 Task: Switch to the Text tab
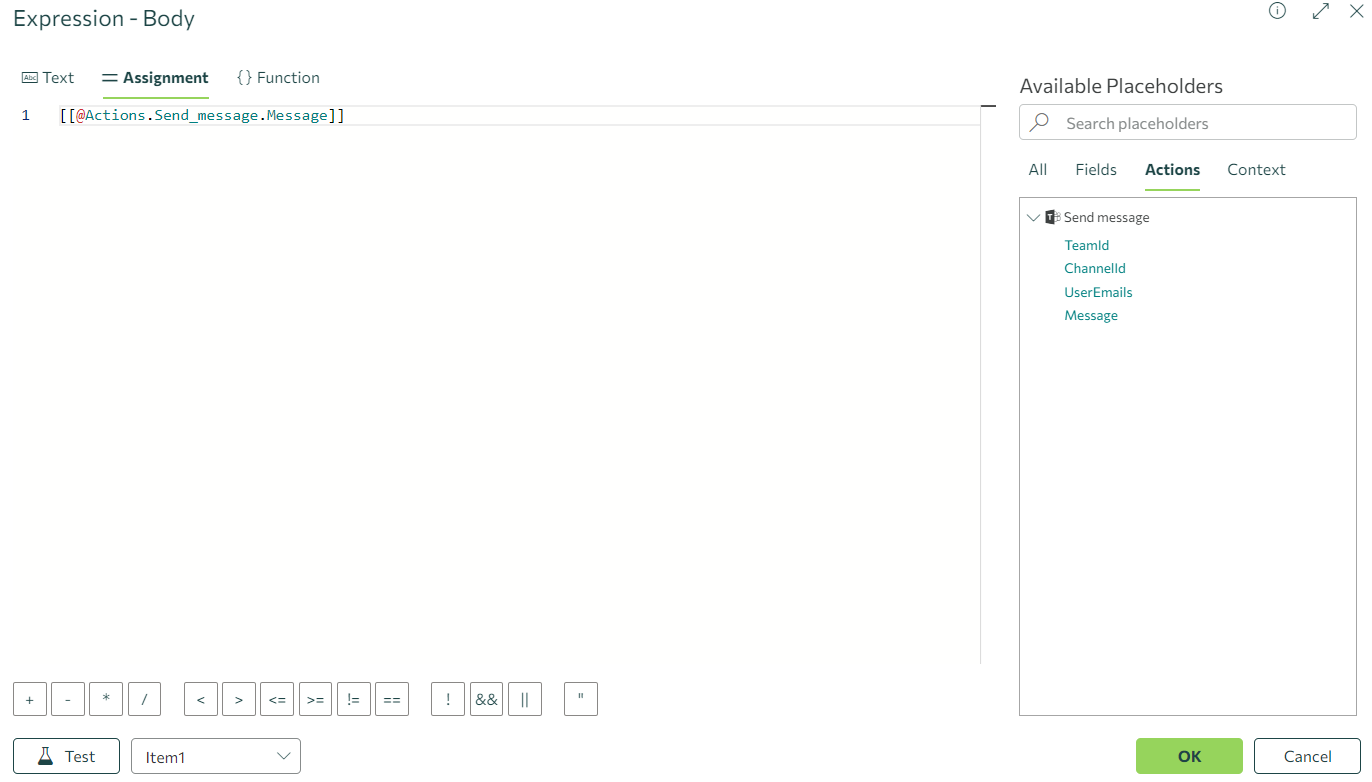coord(48,78)
